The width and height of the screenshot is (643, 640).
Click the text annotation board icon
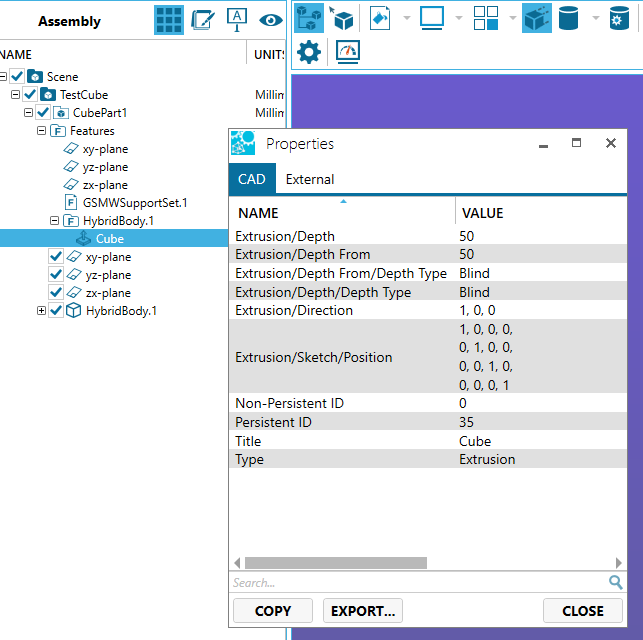pyautogui.click(x=237, y=20)
